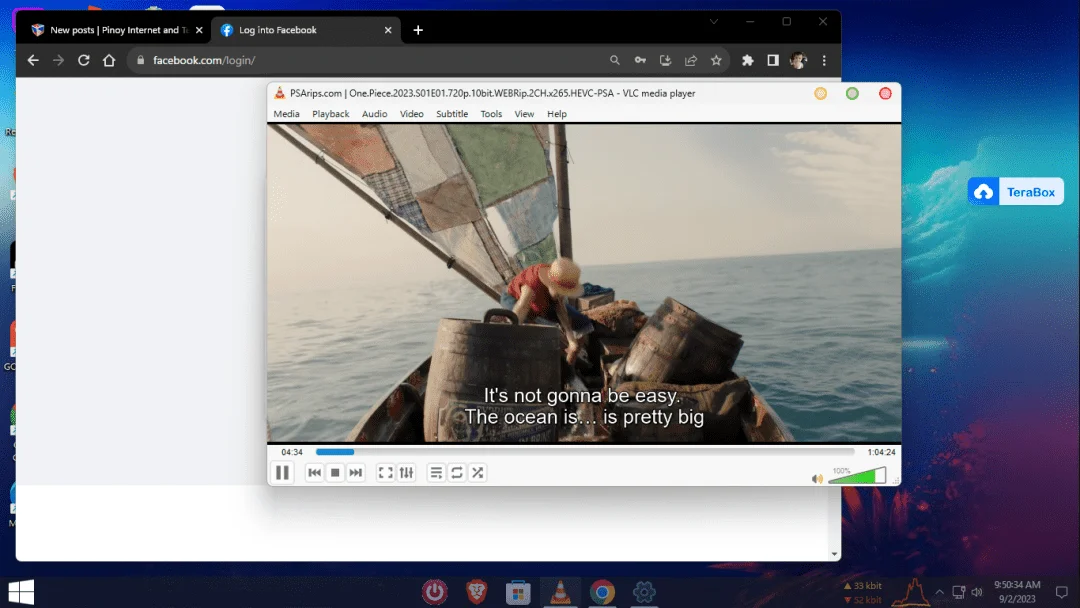Skip to next media in VLC
Screen dimensions: 1080x608
coord(355,472)
